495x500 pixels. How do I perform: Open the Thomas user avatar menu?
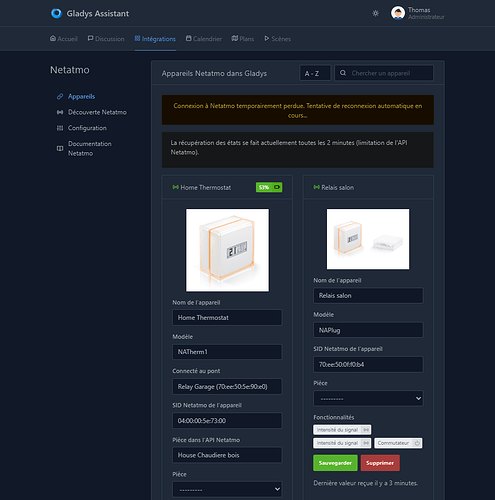point(398,13)
